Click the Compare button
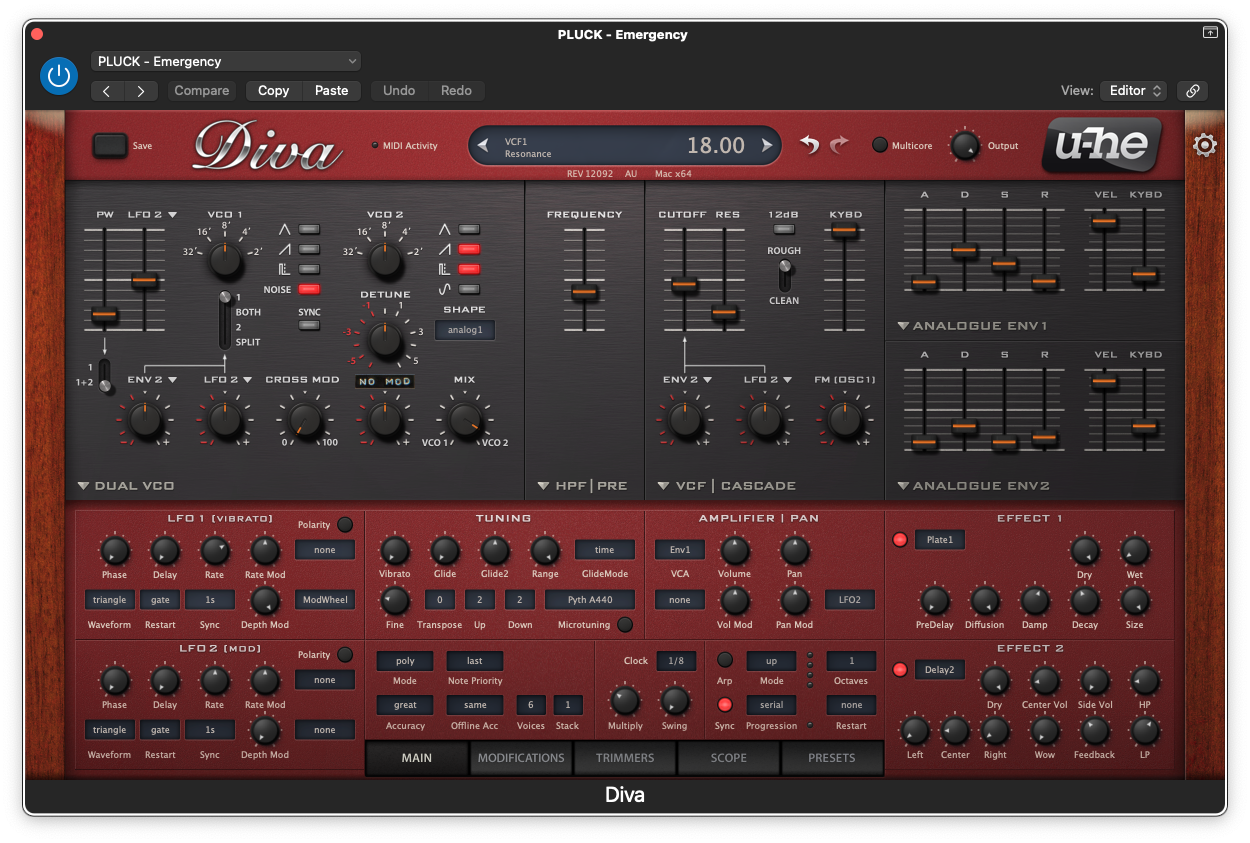This screenshot has height=843, width=1250. point(202,91)
